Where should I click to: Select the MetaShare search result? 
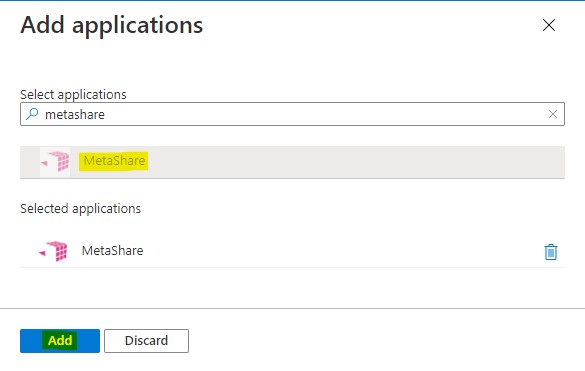point(292,162)
